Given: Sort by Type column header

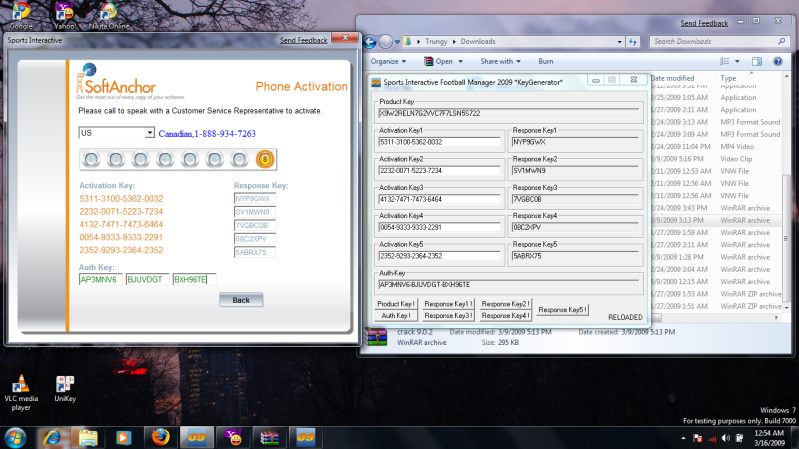Looking at the screenshot, I should 728,78.
